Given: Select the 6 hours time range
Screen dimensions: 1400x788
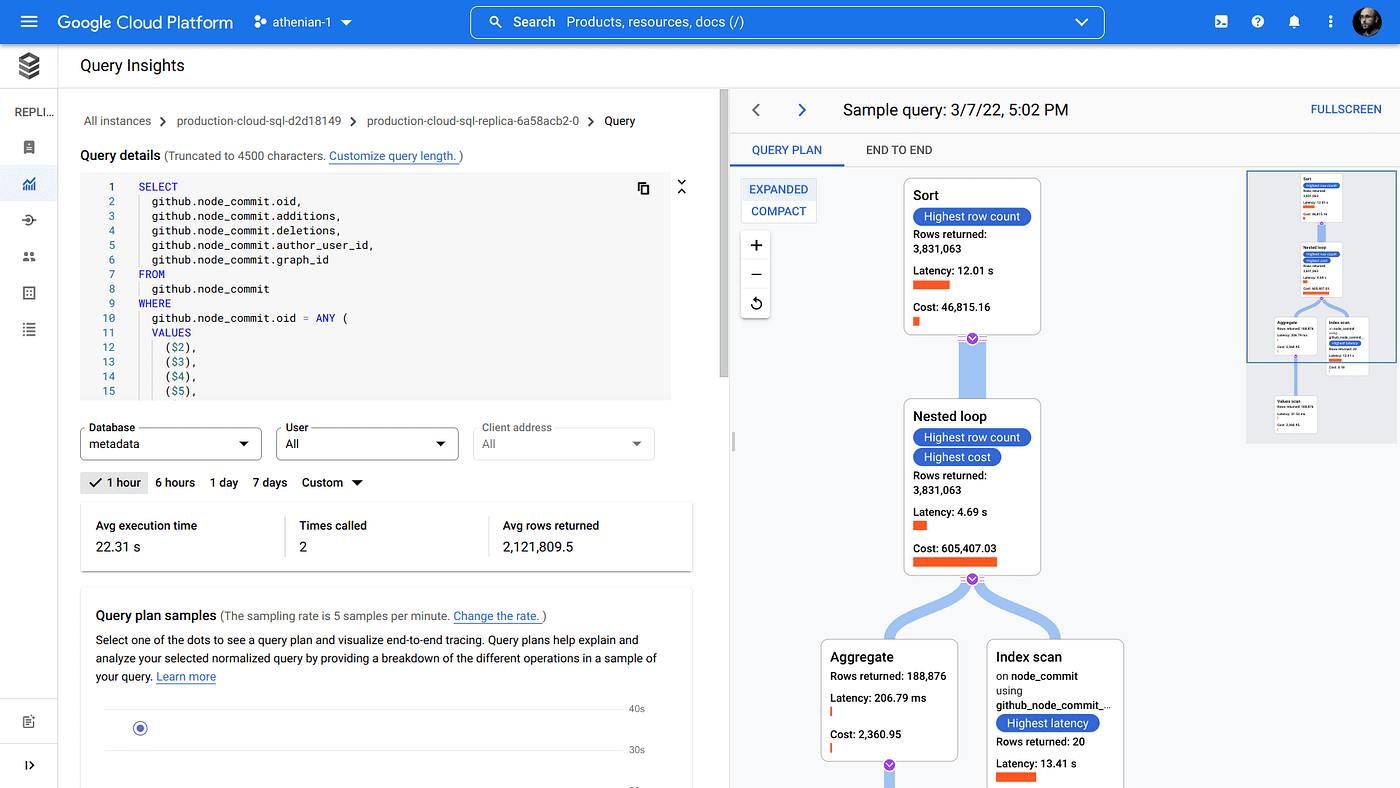Looking at the screenshot, I should [175, 483].
